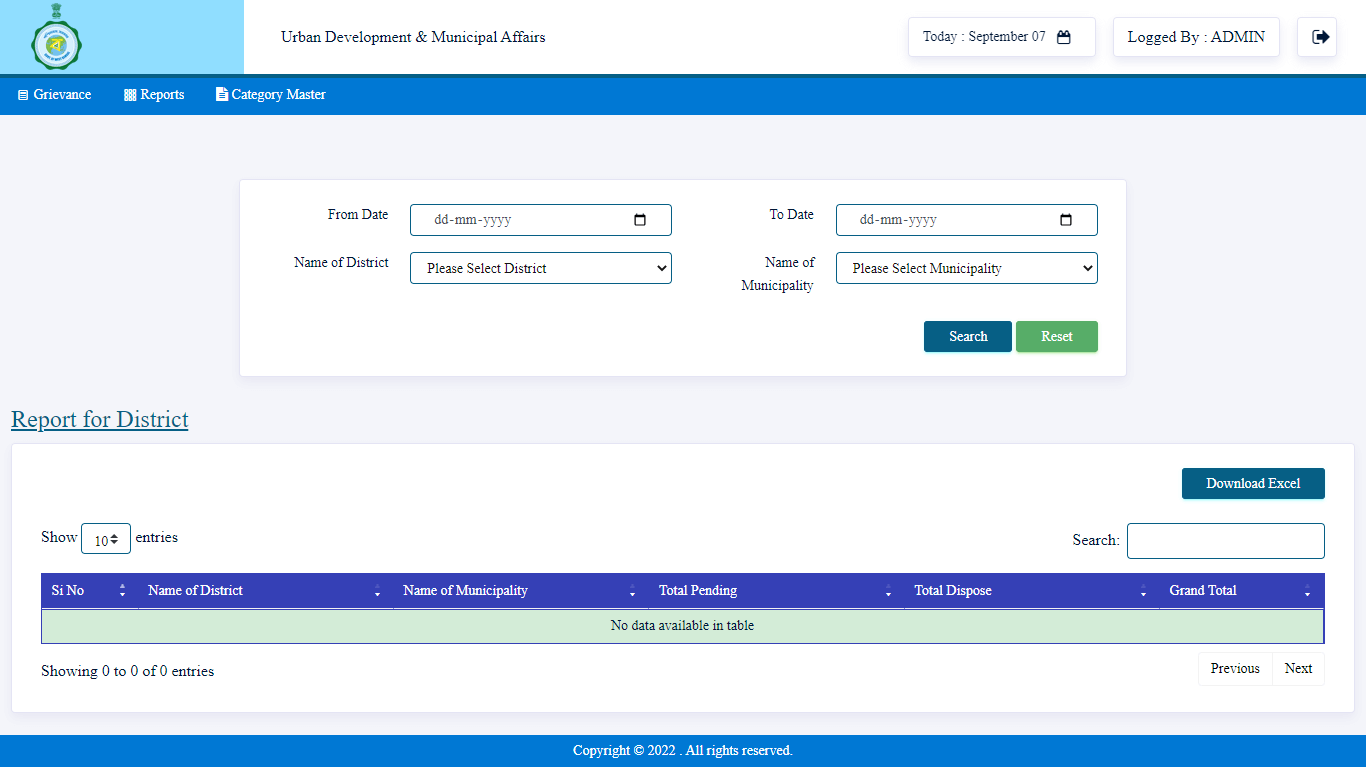Sort by Total Pending arrows

click(888, 591)
